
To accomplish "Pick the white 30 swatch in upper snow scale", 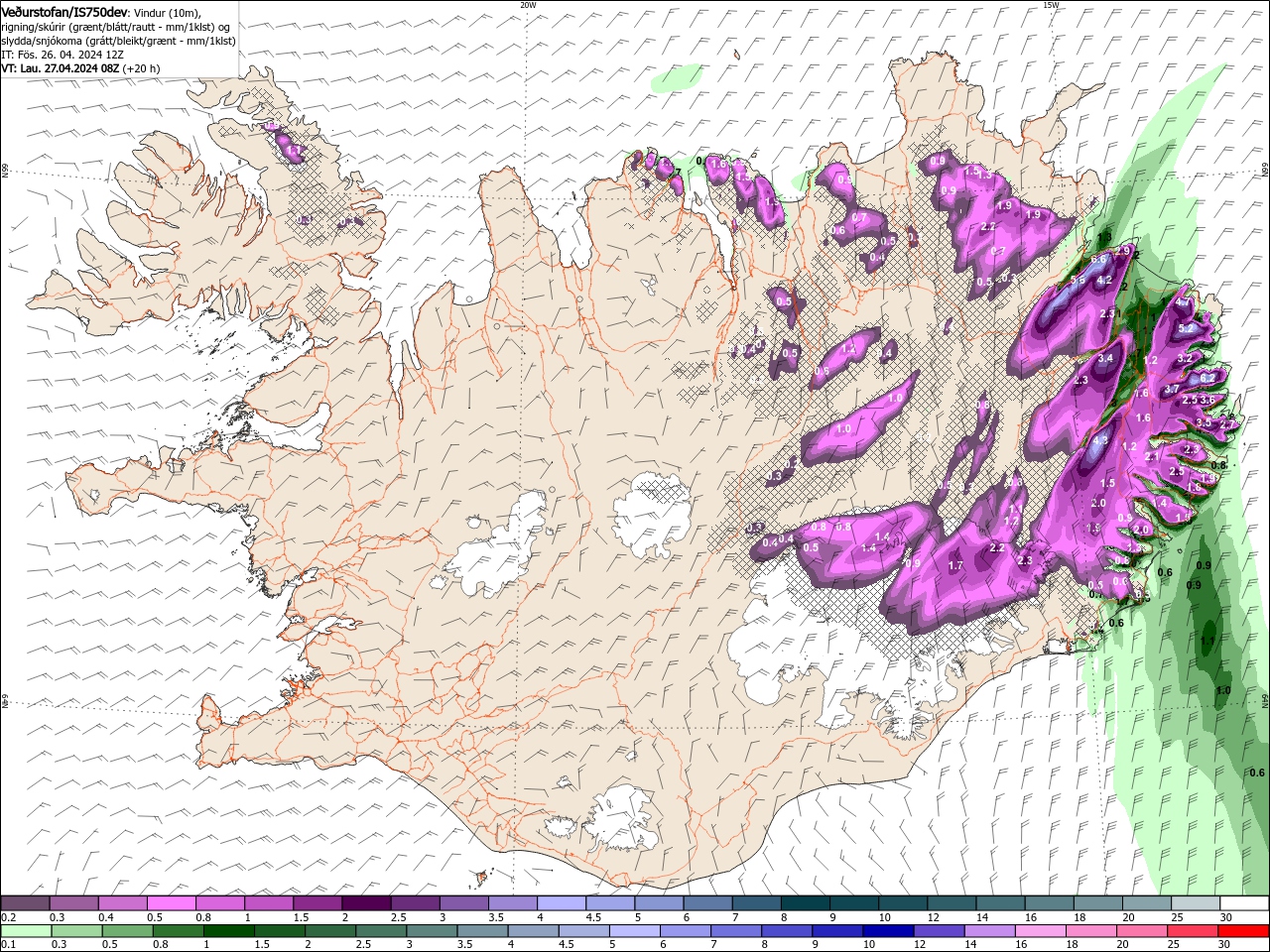I will 1244,903.
